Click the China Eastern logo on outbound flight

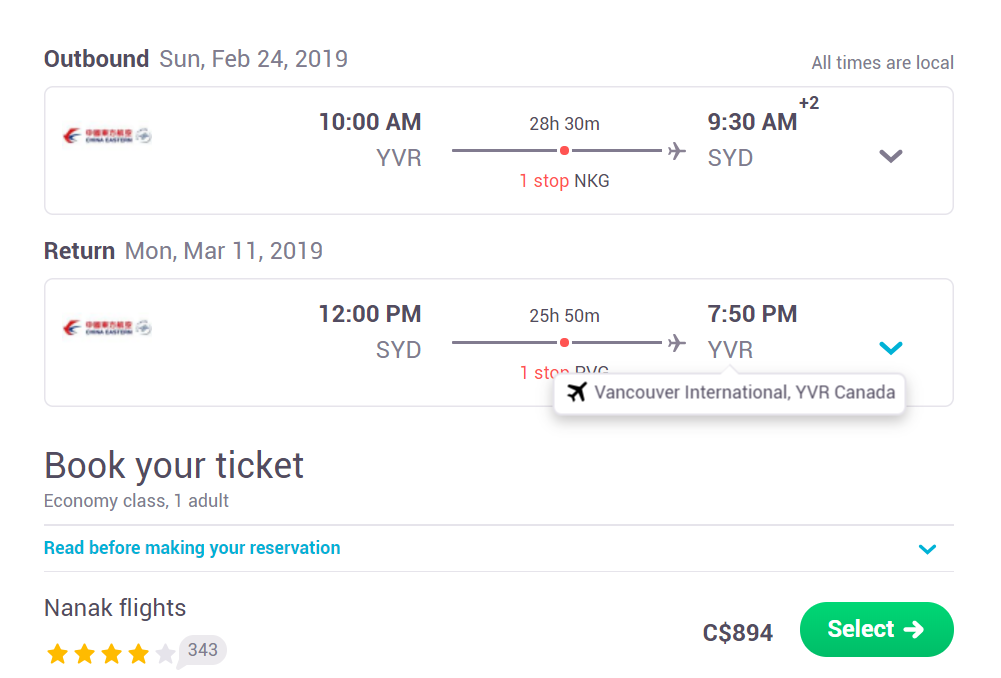[x=107, y=135]
